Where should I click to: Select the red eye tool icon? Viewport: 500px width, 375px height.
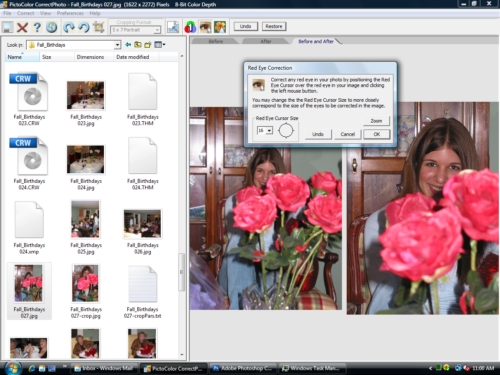[205, 27]
